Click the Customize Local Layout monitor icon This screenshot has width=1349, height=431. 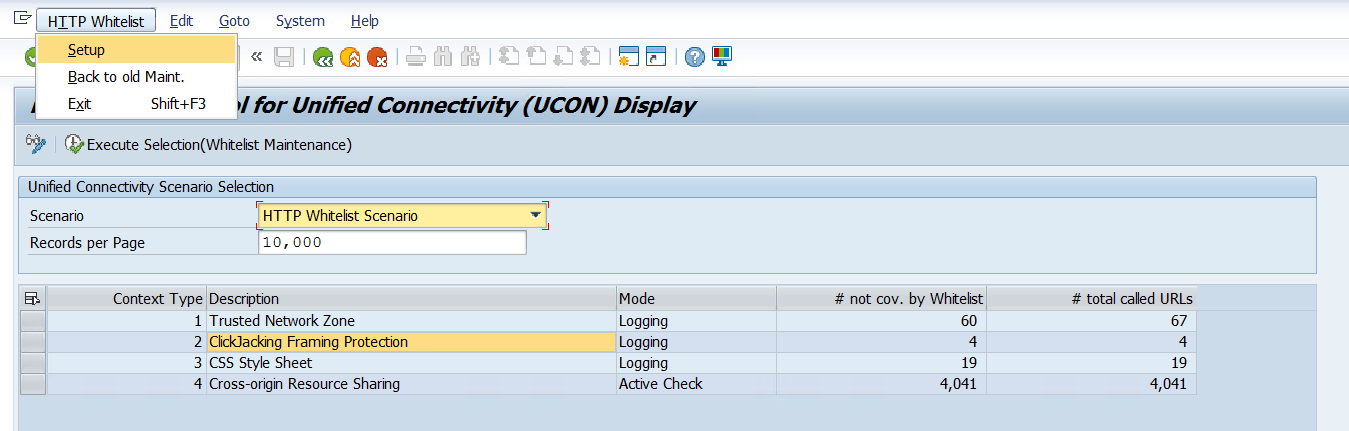(721, 58)
